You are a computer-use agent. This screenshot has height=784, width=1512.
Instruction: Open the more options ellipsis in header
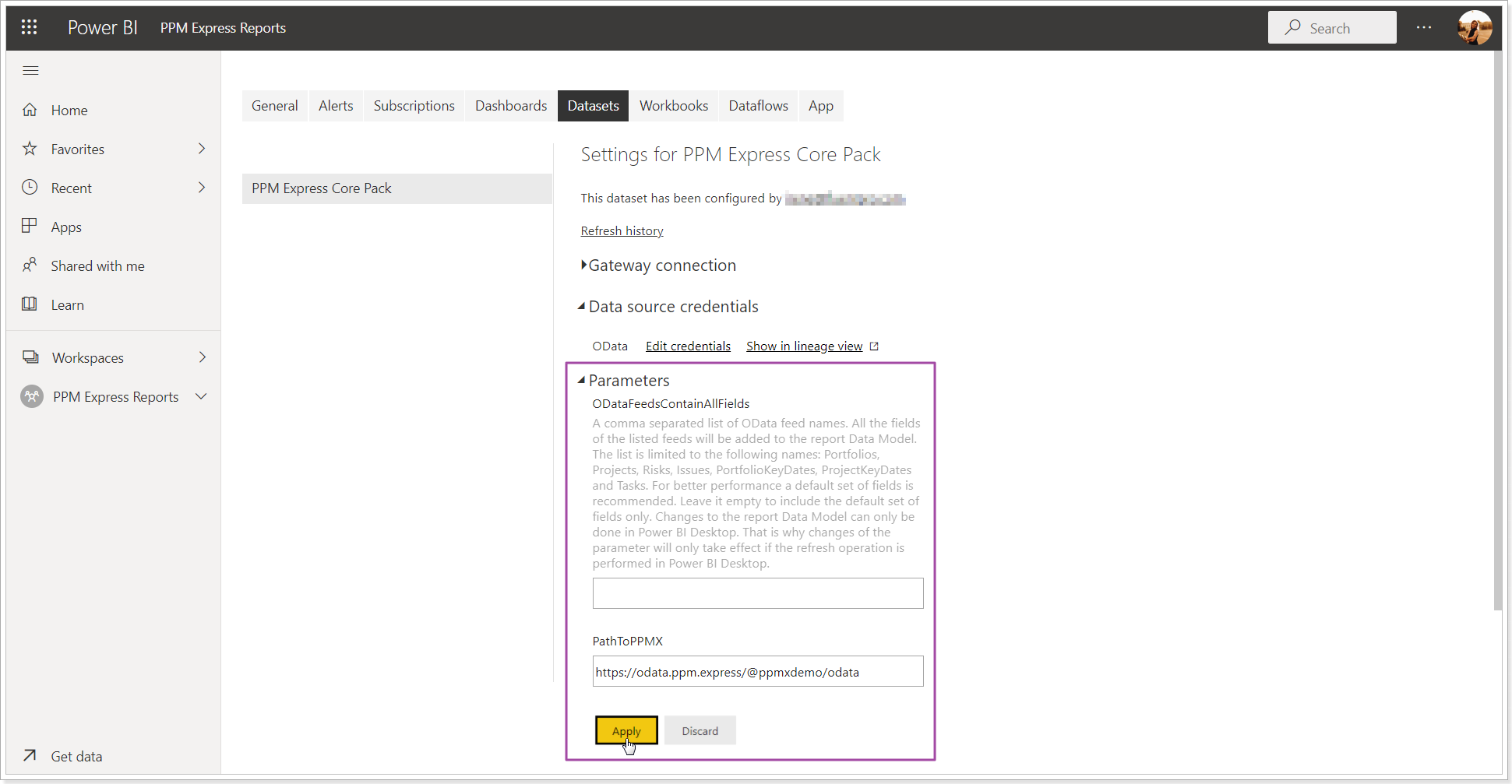(x=1424, y=27)
